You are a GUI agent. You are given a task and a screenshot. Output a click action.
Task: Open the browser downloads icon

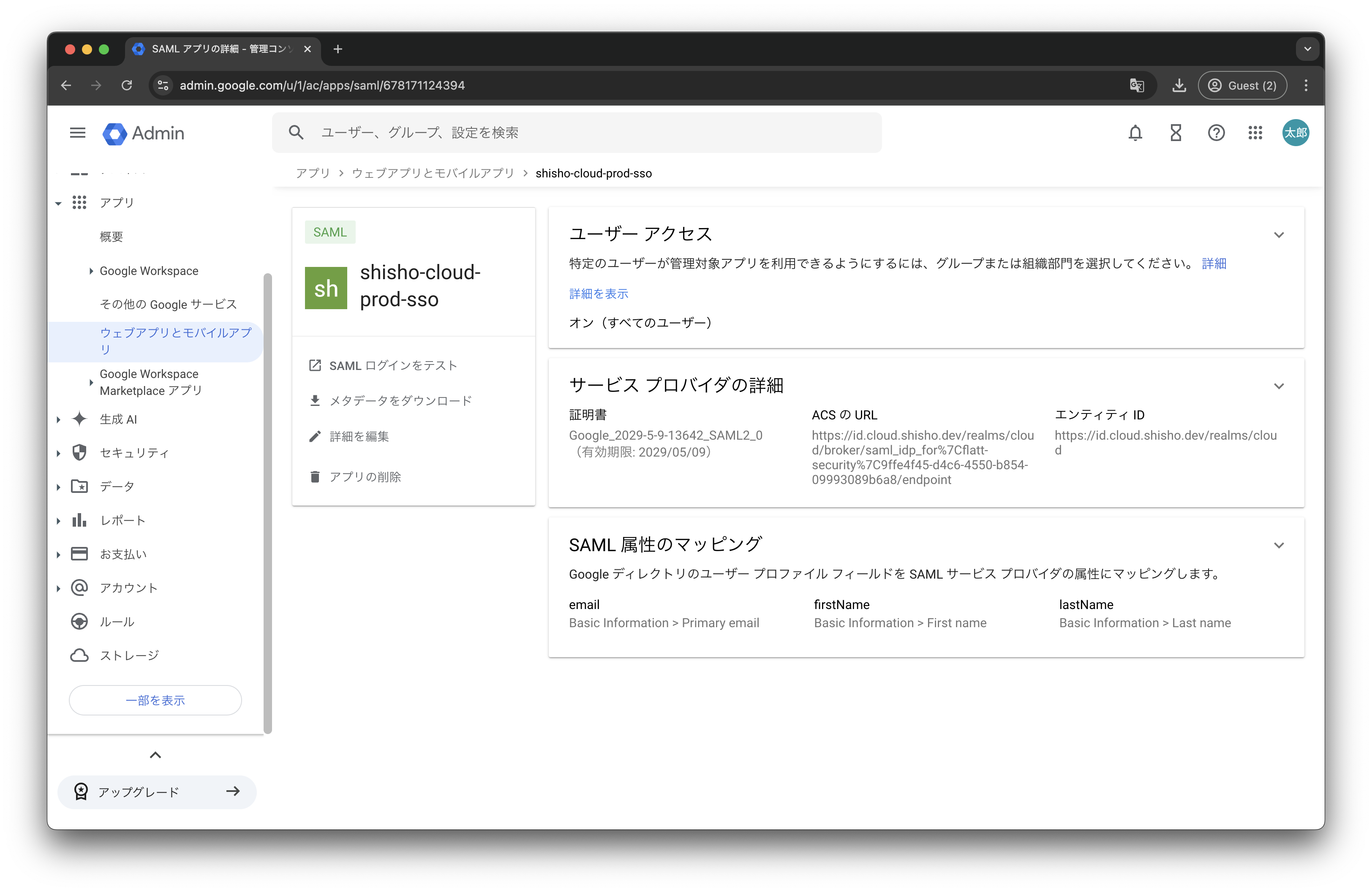[x=1179, y=85]
